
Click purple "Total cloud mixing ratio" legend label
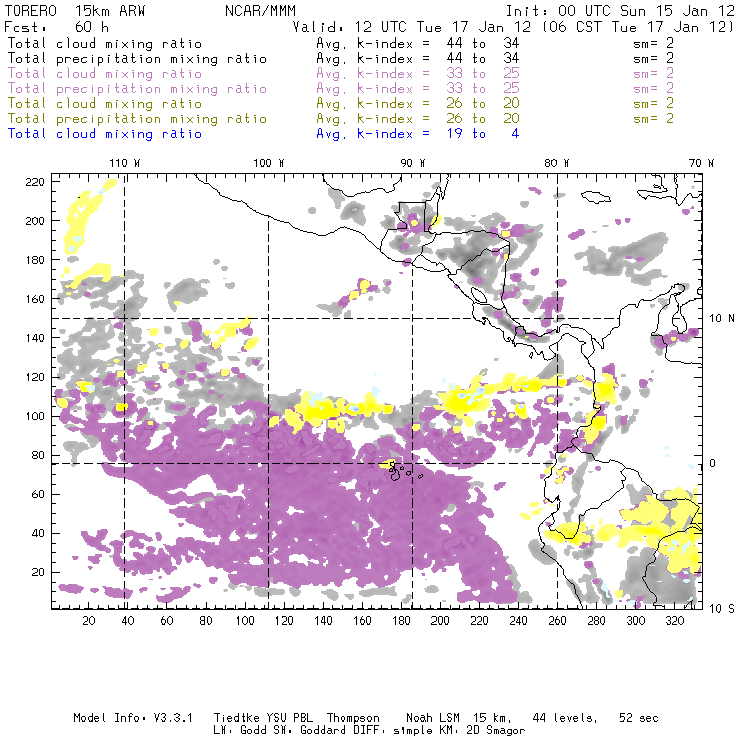pyautogui.click(x=105, y=74)
